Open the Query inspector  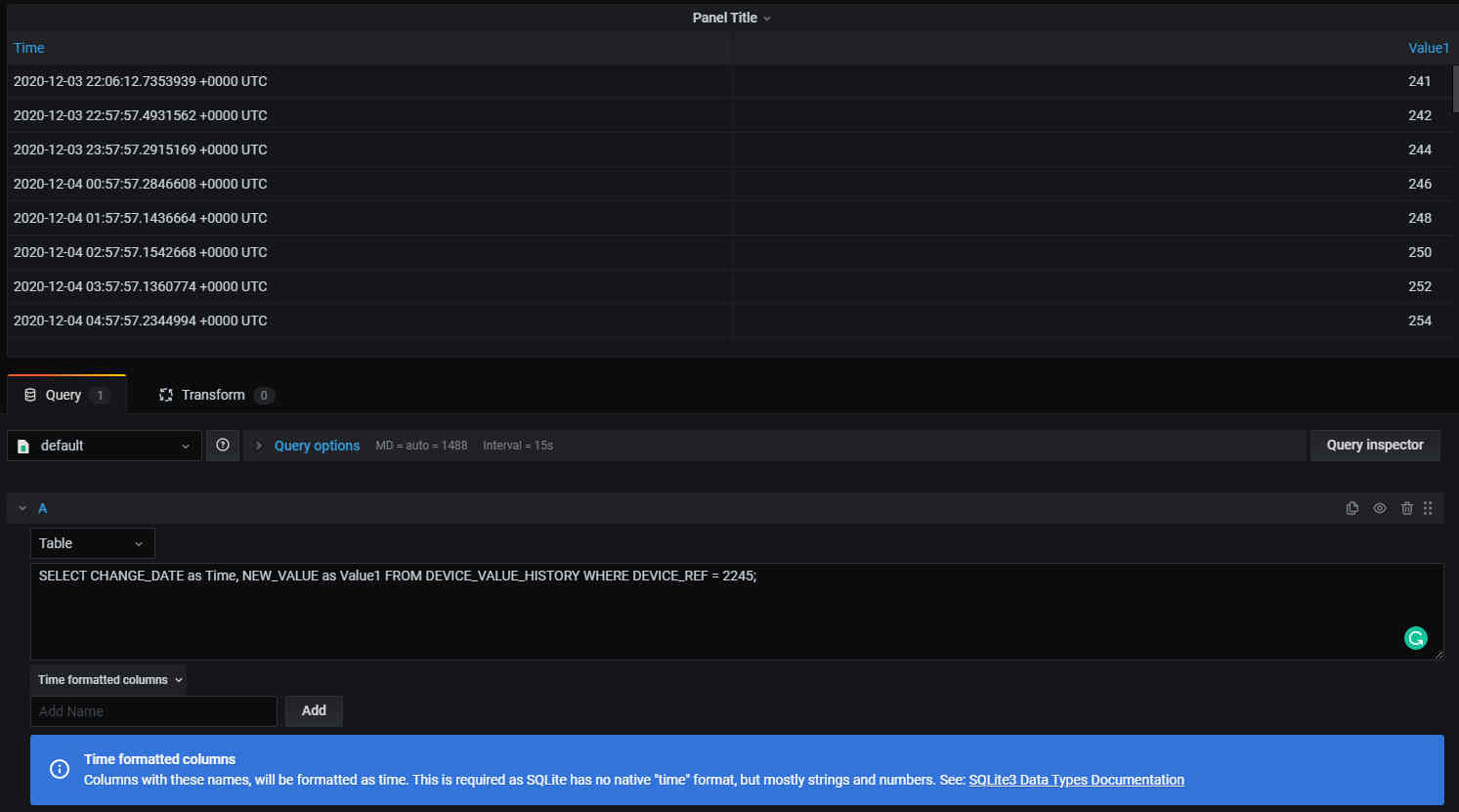tap(1375, 446)
